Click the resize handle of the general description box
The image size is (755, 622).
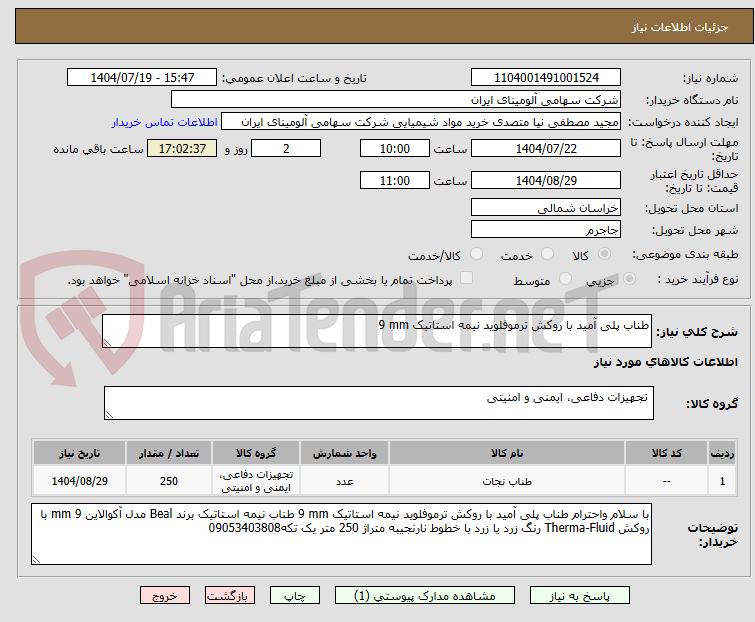coord(107,343)
